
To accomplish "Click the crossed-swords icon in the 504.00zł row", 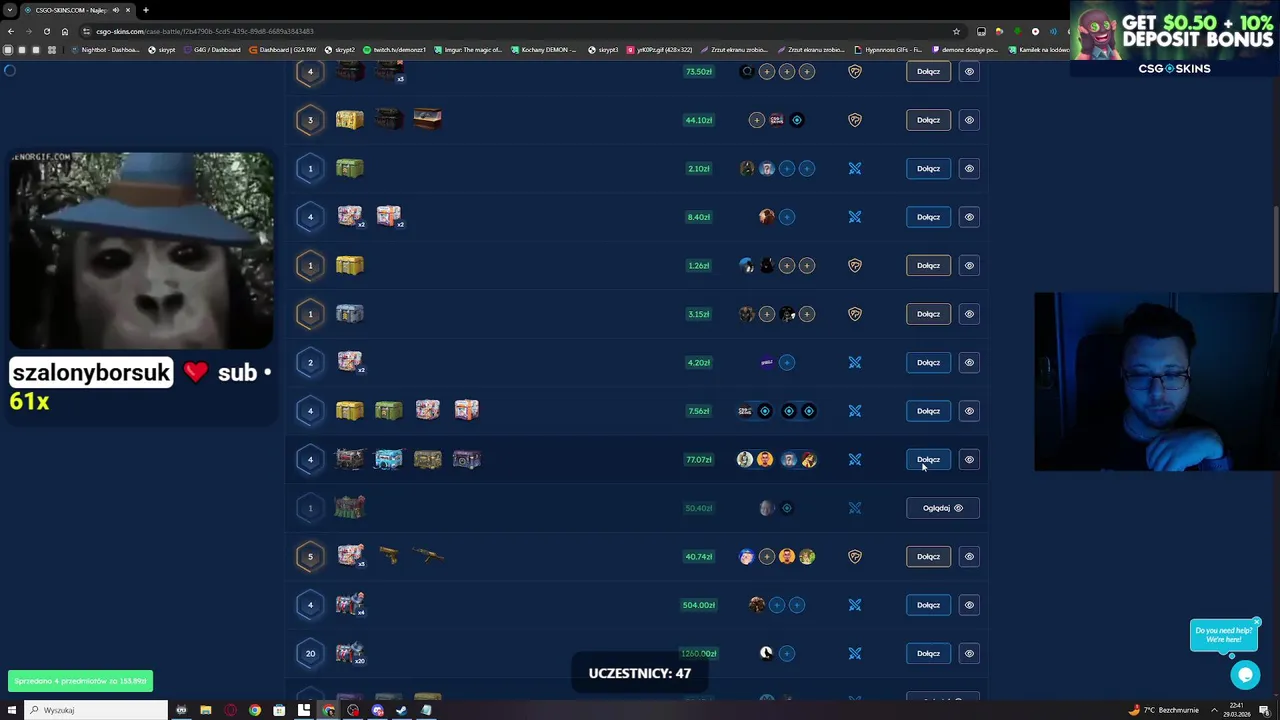I will click(855, 605).
